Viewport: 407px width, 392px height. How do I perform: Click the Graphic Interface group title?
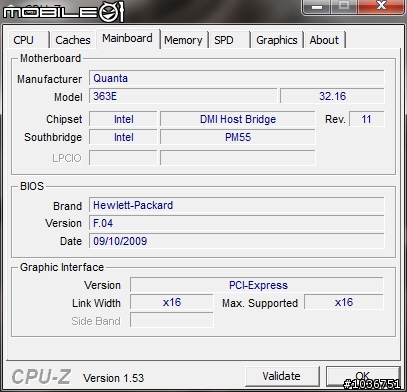coord(62,267)
